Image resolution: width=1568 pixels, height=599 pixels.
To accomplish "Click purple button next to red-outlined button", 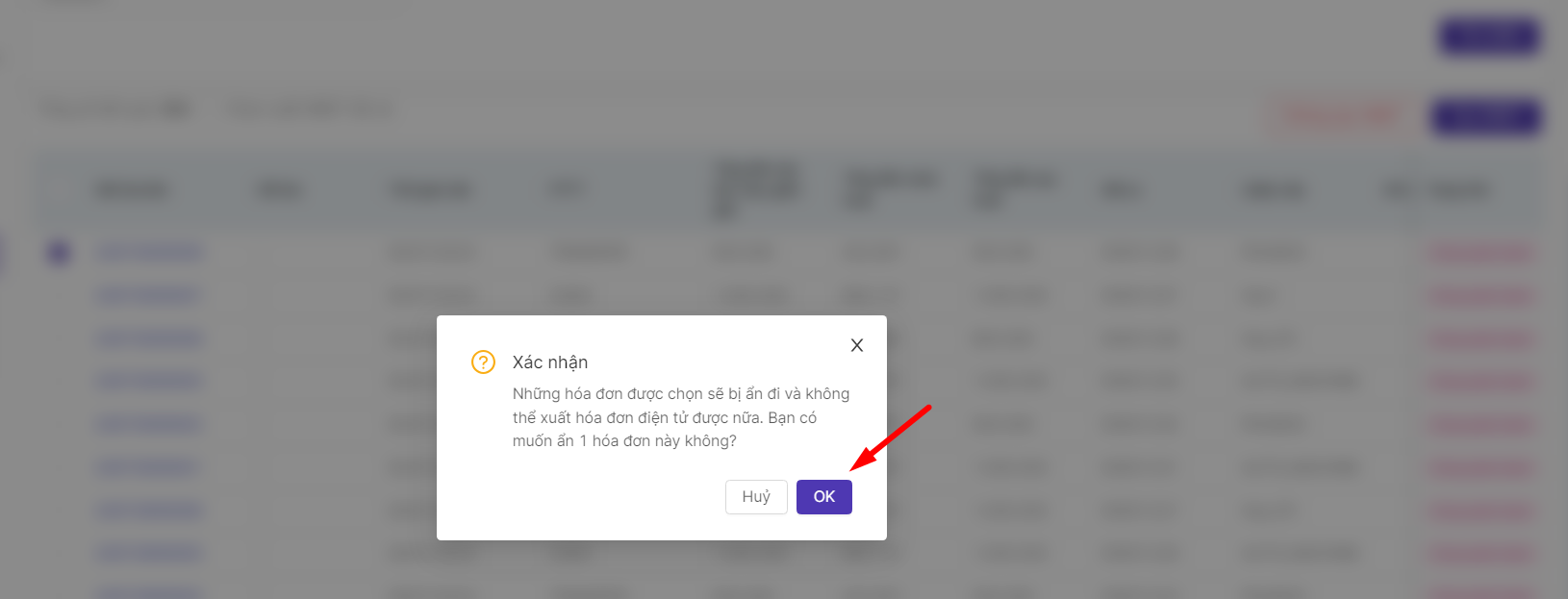I will (1486, 117).
